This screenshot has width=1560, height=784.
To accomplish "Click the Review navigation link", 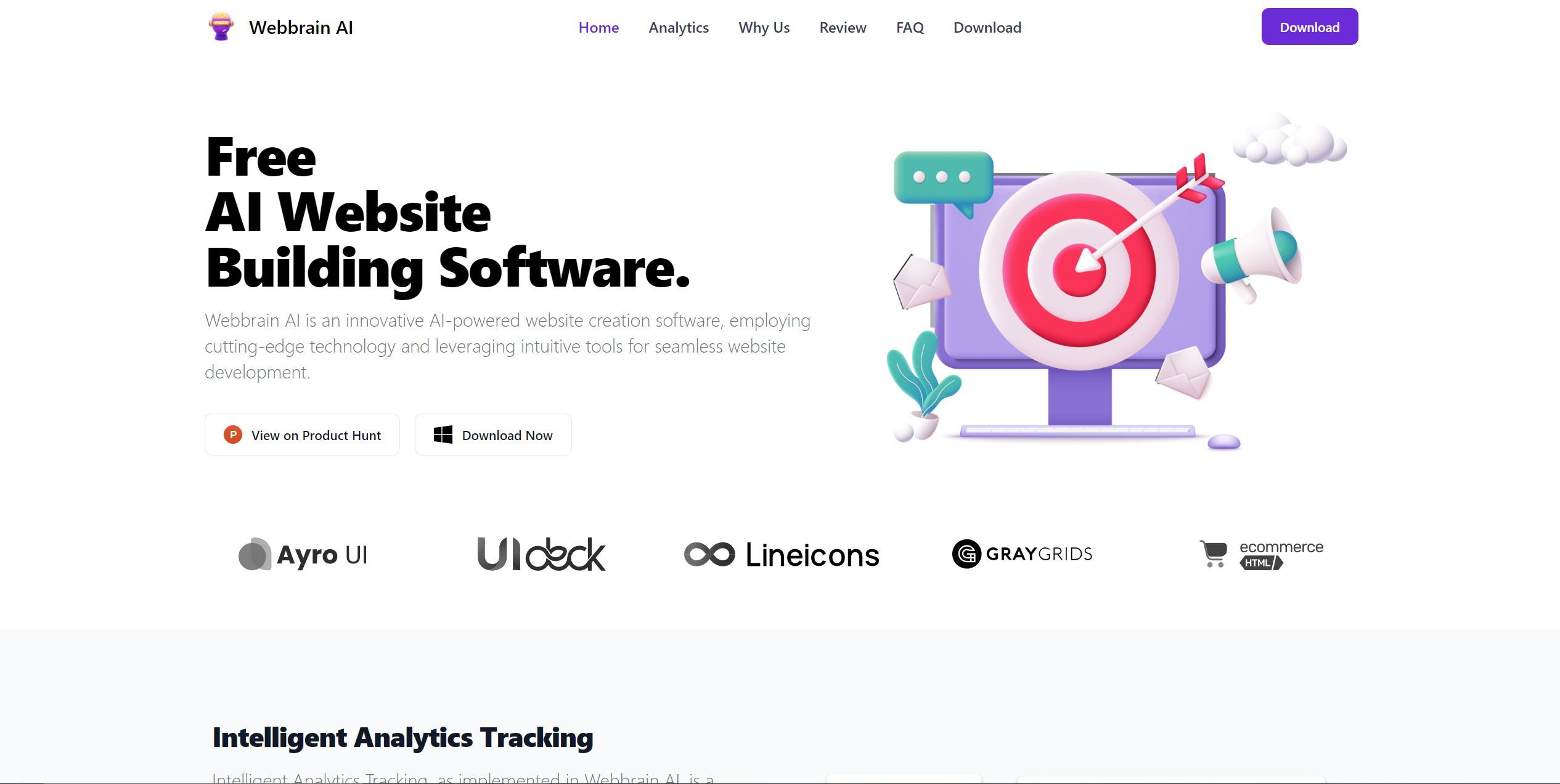I will [843, 27].
